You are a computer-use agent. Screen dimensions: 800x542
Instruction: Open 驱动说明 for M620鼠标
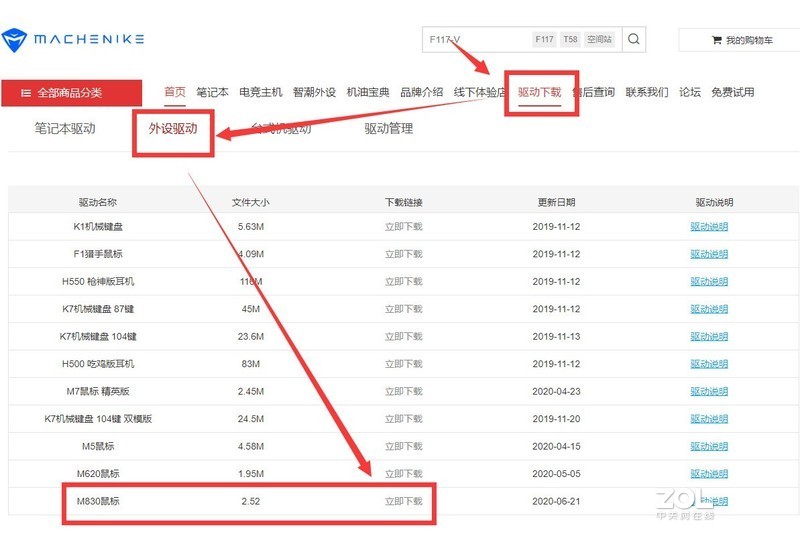709,474
